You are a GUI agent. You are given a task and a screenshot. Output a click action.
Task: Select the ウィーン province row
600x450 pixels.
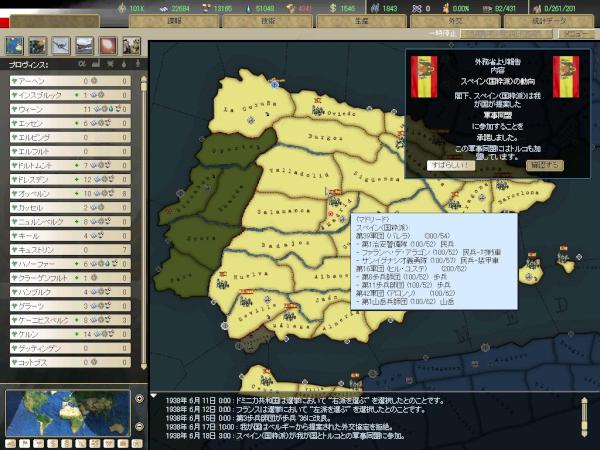70,109
